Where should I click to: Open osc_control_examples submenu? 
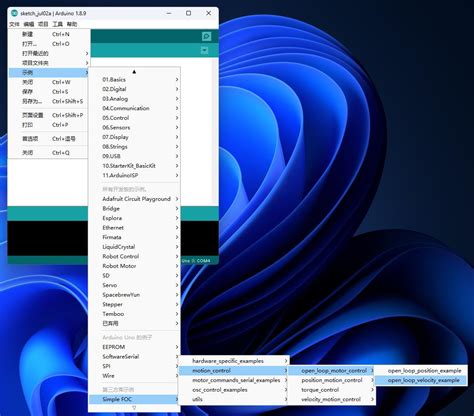tap(234, 390)
